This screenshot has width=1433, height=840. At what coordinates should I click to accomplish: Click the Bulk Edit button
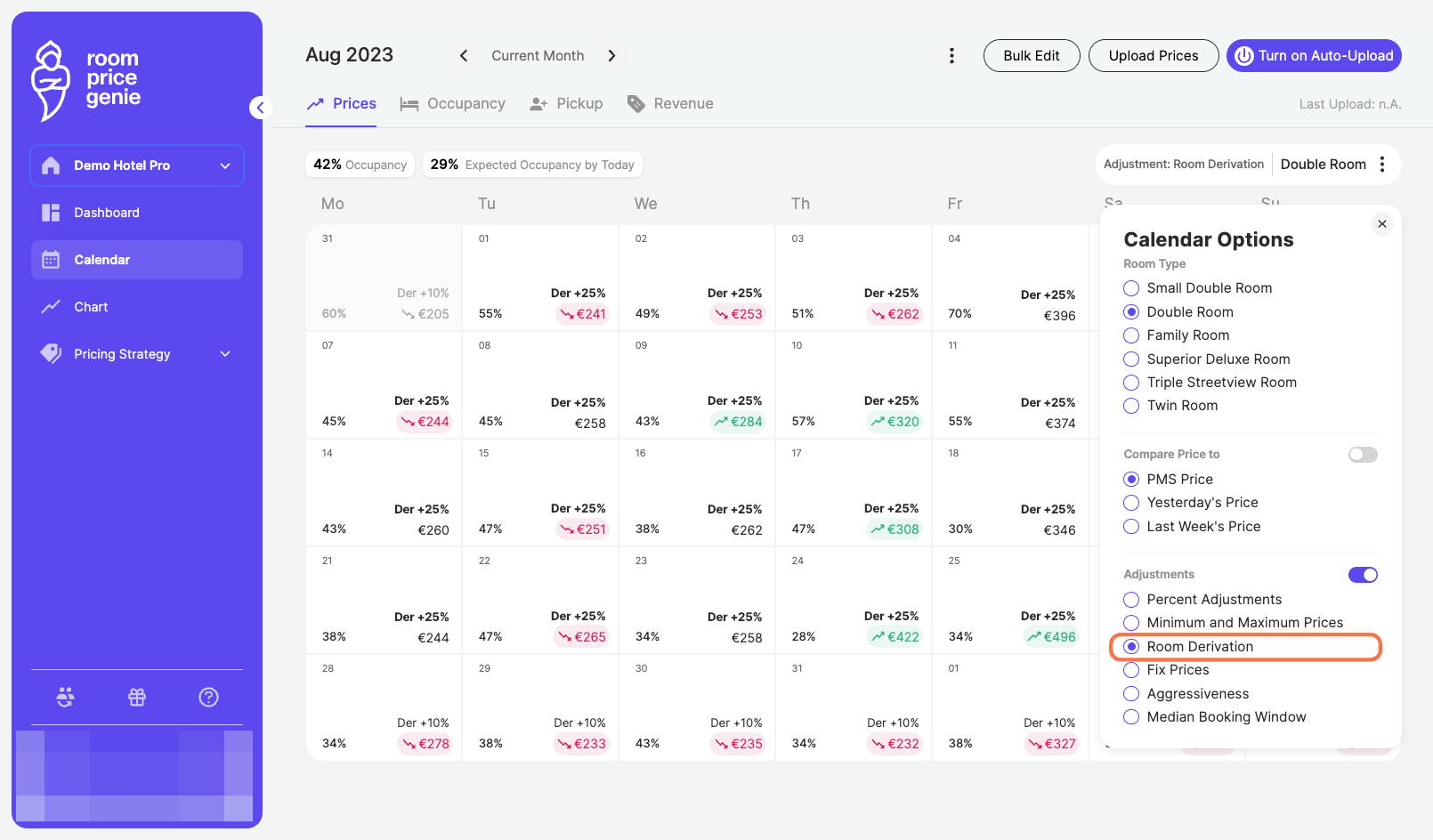[x=1032, y=56]
